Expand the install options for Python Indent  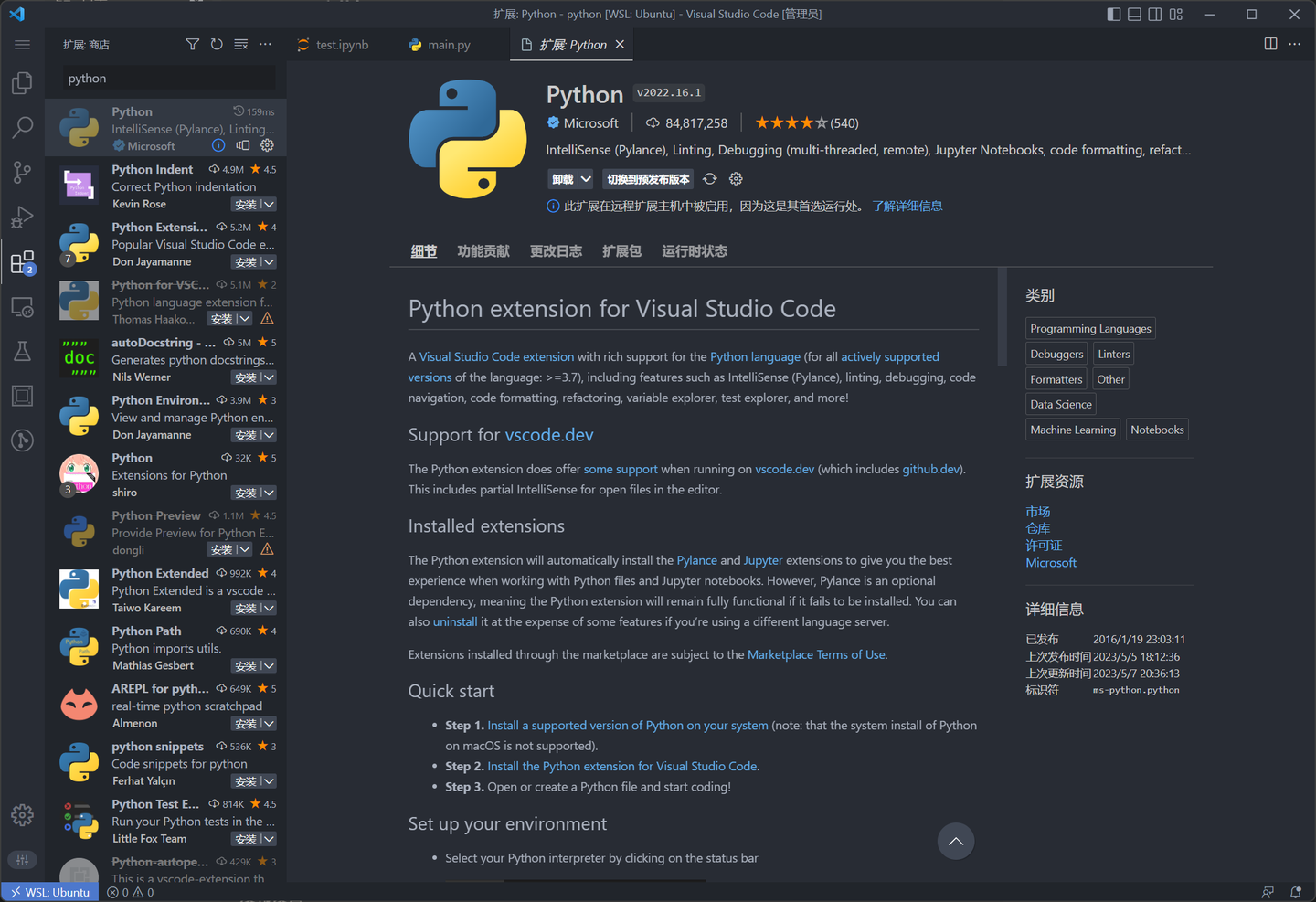click(x=268, y=204)
